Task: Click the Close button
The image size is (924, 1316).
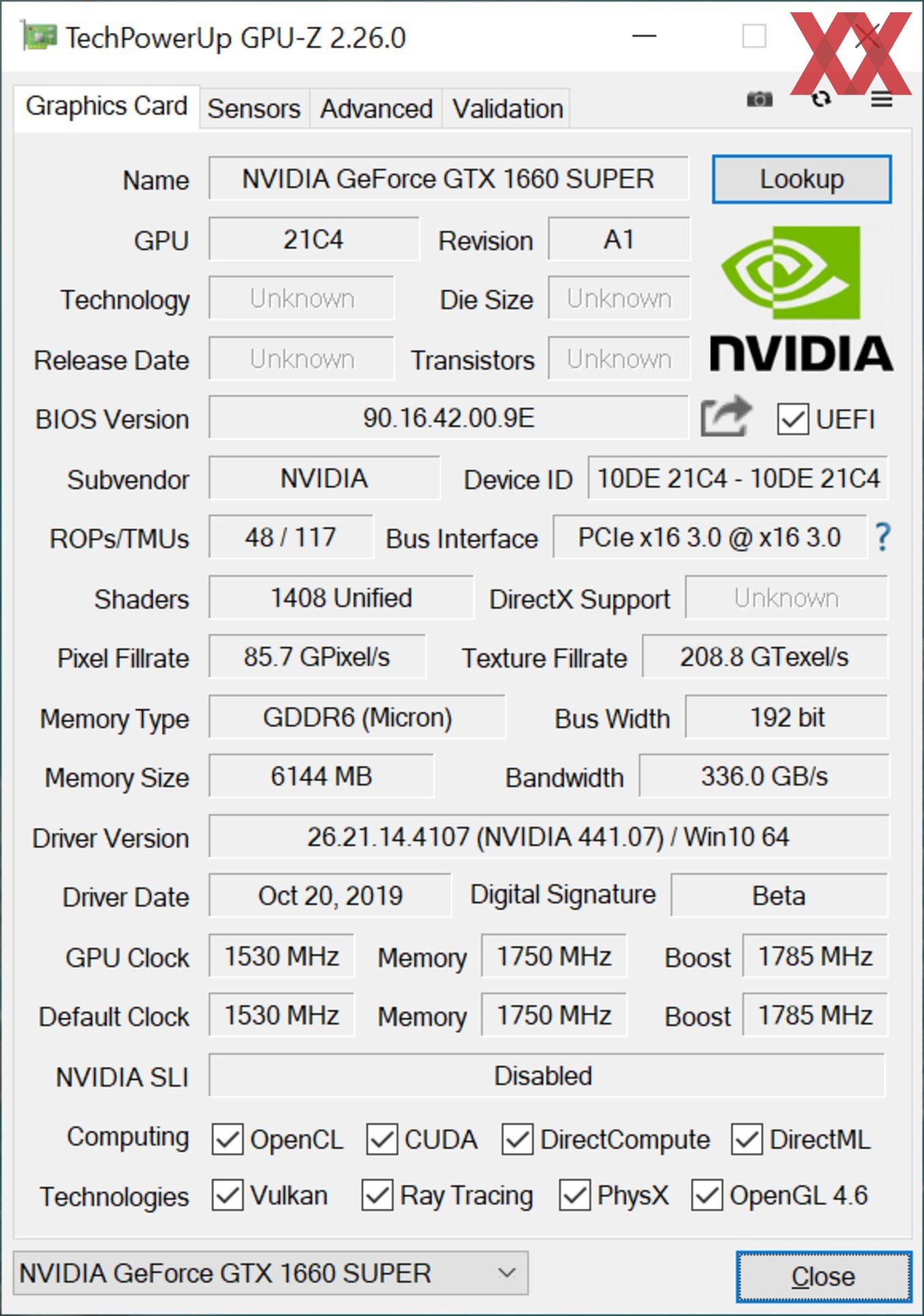Action: click(823, 1277)
